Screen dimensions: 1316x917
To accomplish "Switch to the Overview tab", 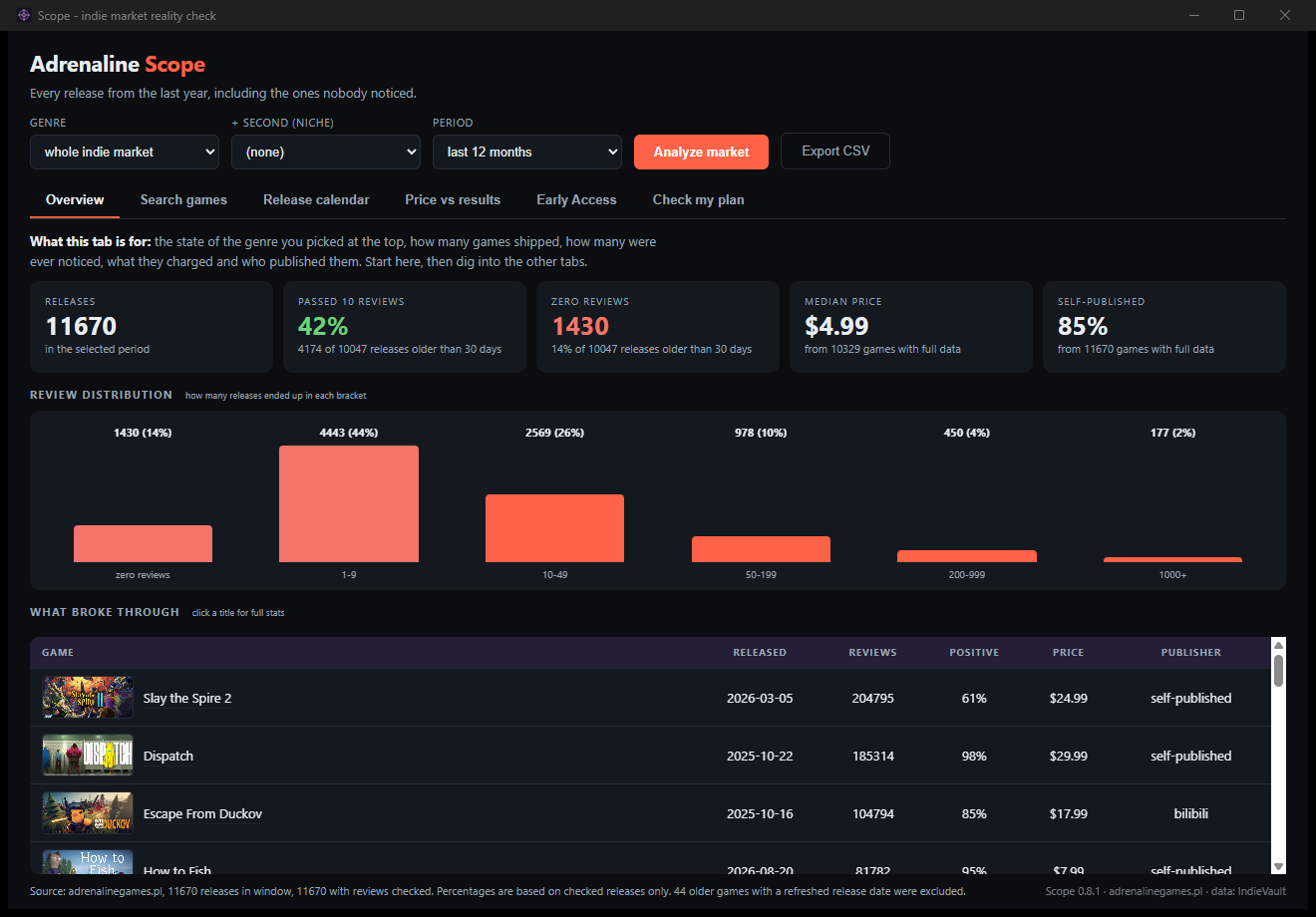I will 75,199.
